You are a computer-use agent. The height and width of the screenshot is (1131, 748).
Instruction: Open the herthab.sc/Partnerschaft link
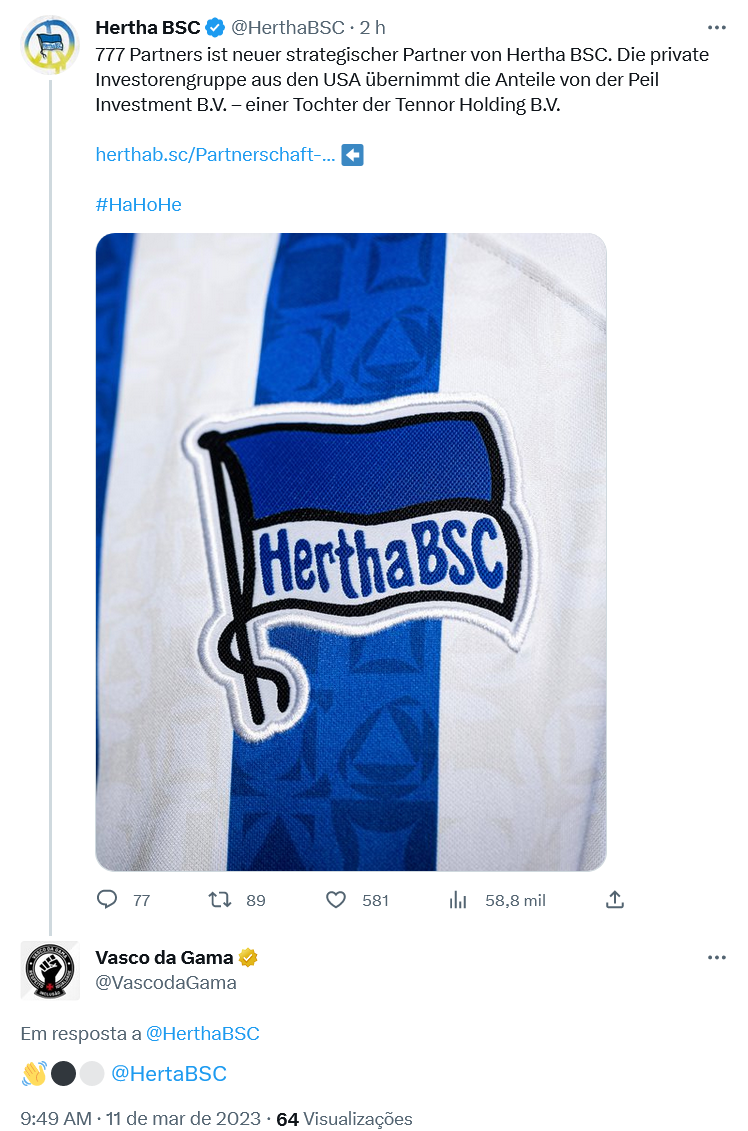[215, 155]
